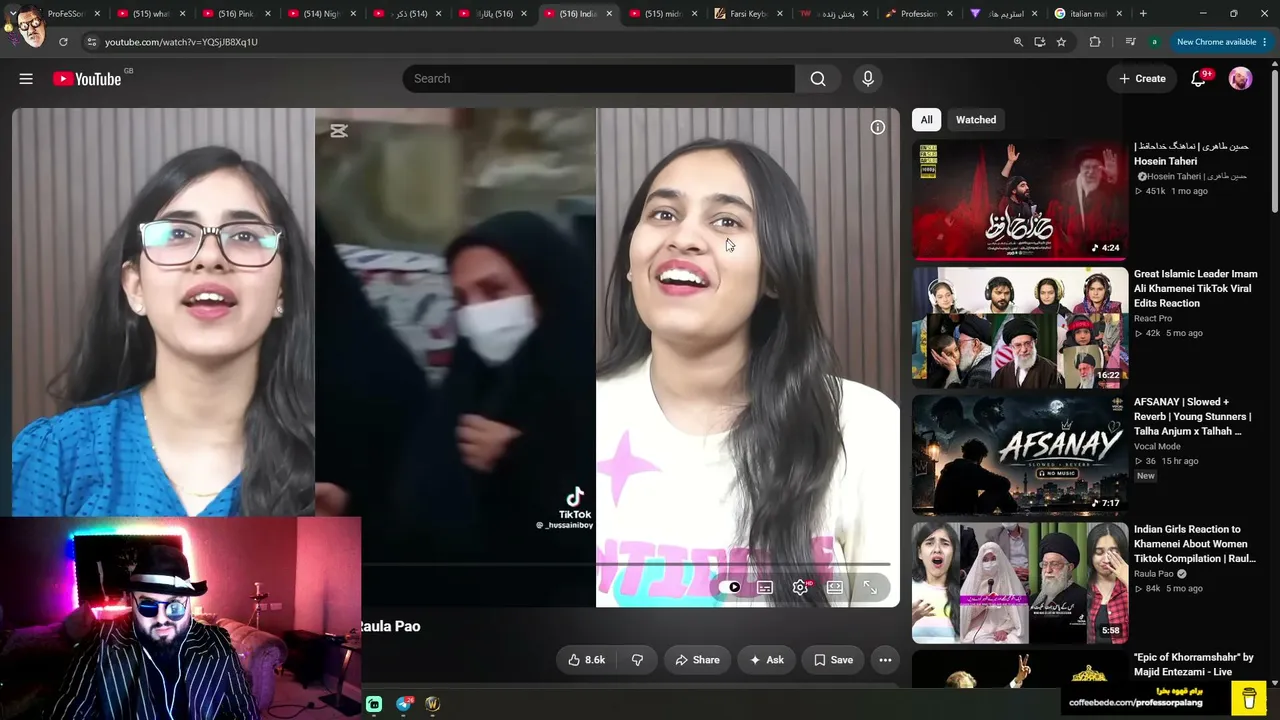The width and height of the screenshot is (1280, 720).
Task: Close the Farsi Keyboard tab
Action: (x=779, y=14)
